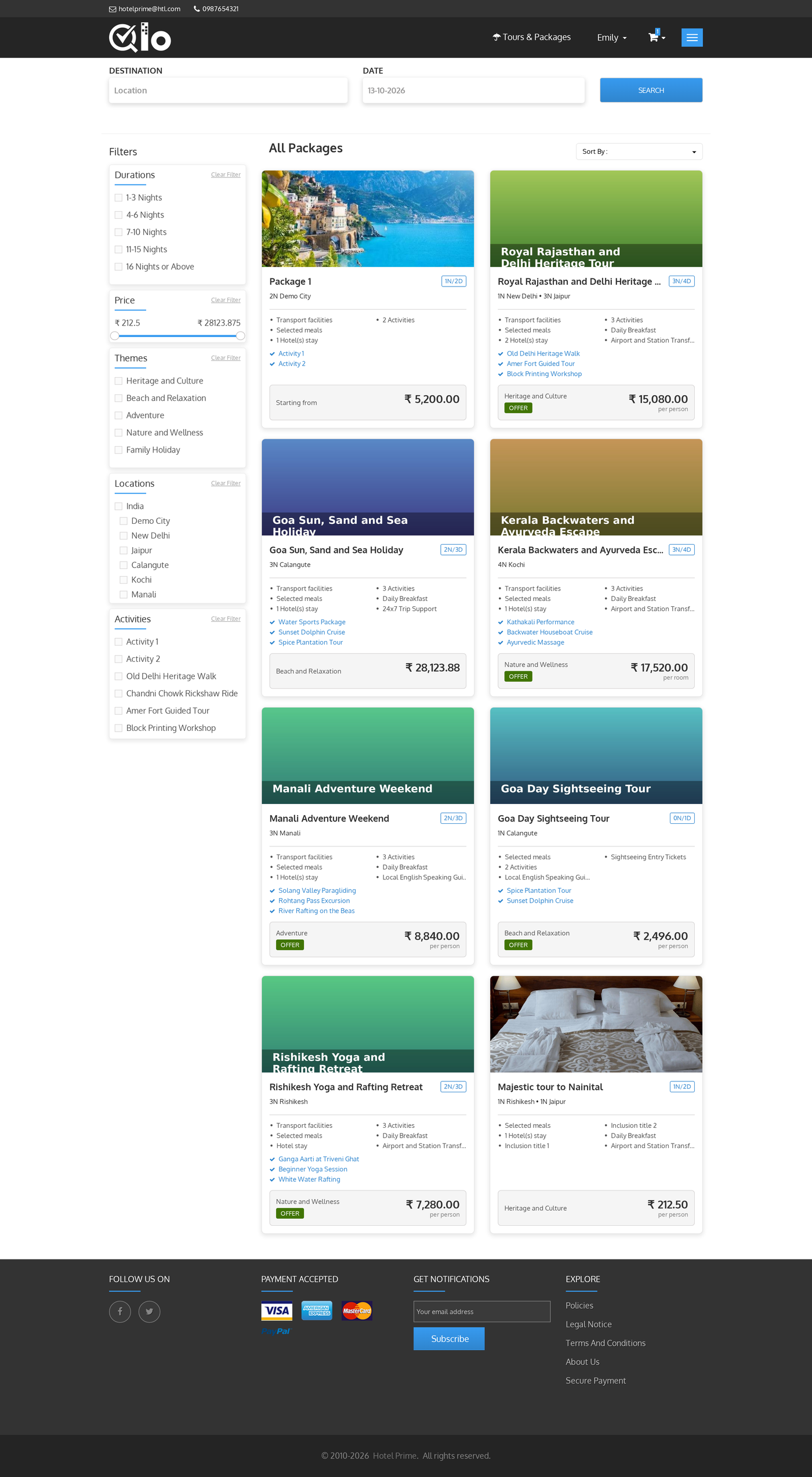The image size is (812, 1477).
Task: Click the Package 1 coastal town thumbnail
Action: coord(368,219)
